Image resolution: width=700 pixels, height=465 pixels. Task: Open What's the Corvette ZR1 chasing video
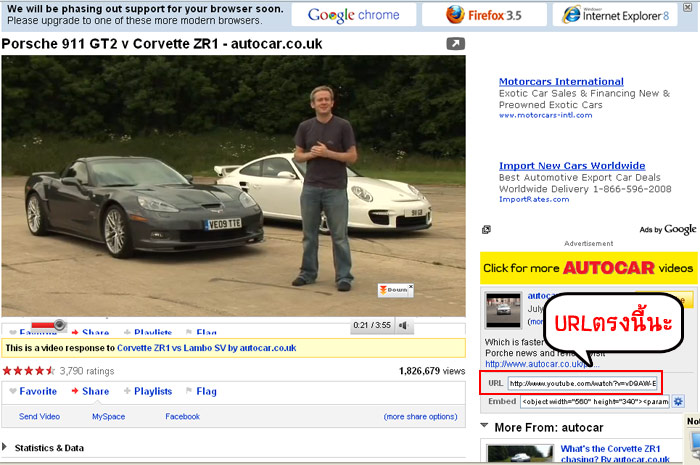[x=615, y=454]
